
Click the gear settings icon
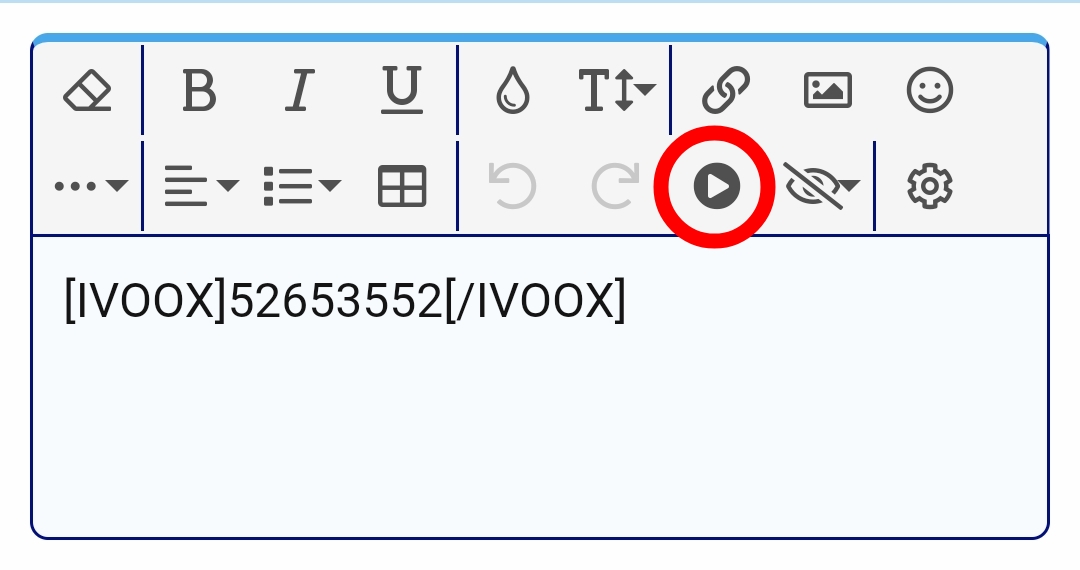(930, 186)
